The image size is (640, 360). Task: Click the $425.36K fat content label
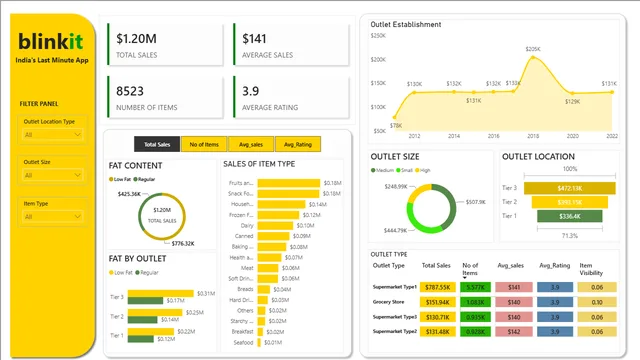point(129,194)
